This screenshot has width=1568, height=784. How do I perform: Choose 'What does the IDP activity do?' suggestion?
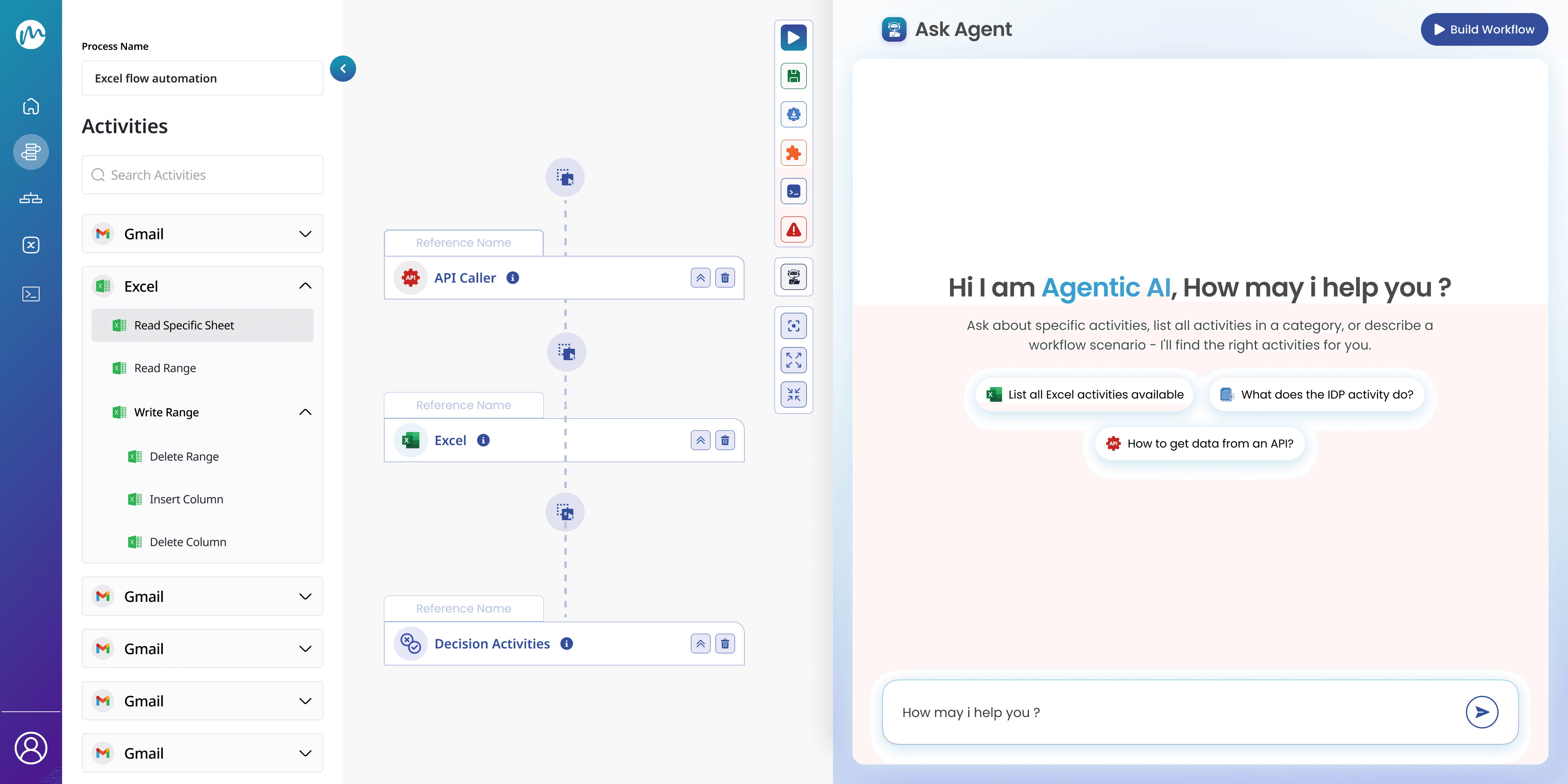[1316, 394]
